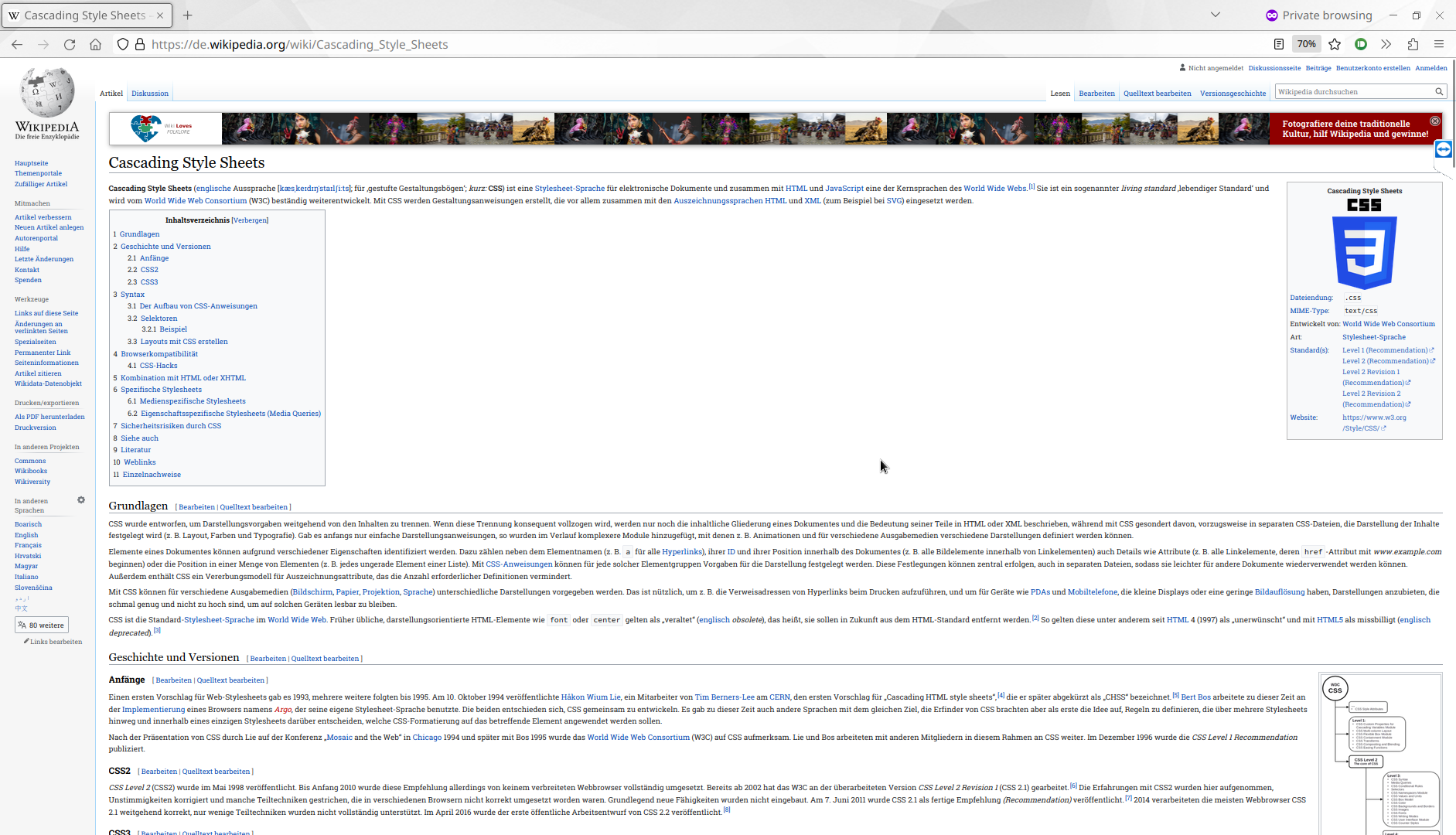Viewport: 1456px width, 835px height.
Task: Select the Lesen tab
Action: click(x=1060, y=94)
